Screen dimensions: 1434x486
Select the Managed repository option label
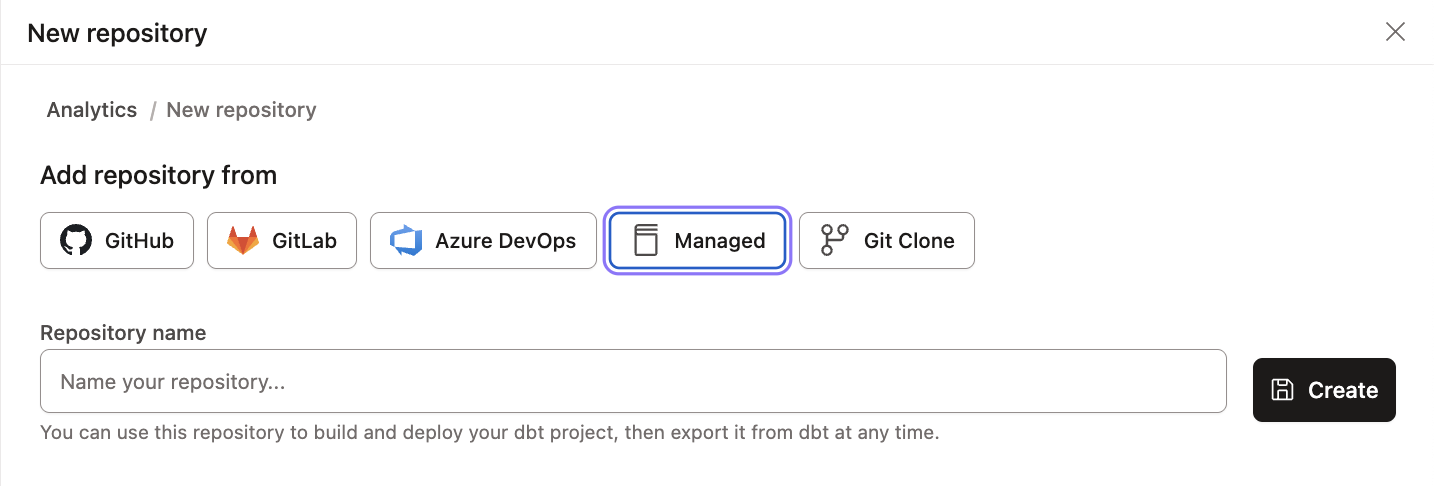click(719, 241)
